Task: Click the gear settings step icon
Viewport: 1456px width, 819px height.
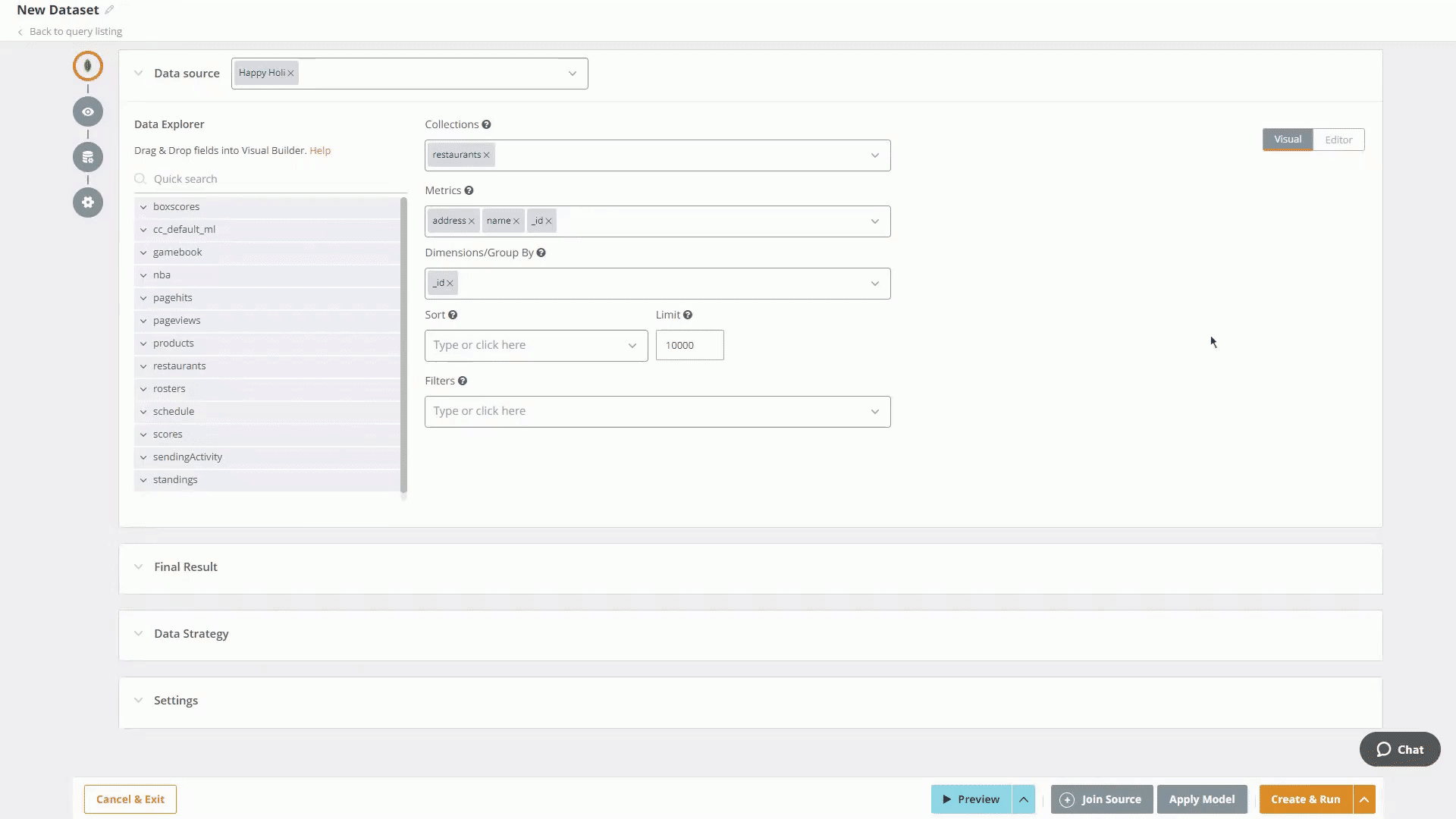Action: (x=88, y=202)
